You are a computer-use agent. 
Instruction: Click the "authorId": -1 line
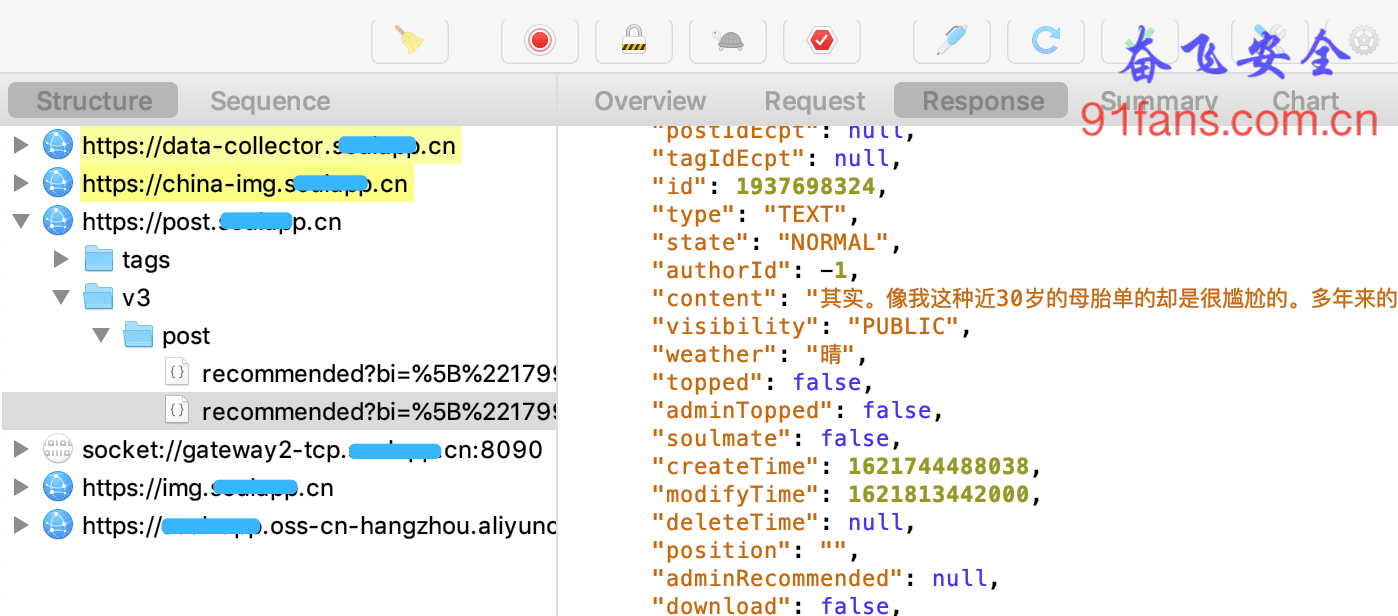755,270
